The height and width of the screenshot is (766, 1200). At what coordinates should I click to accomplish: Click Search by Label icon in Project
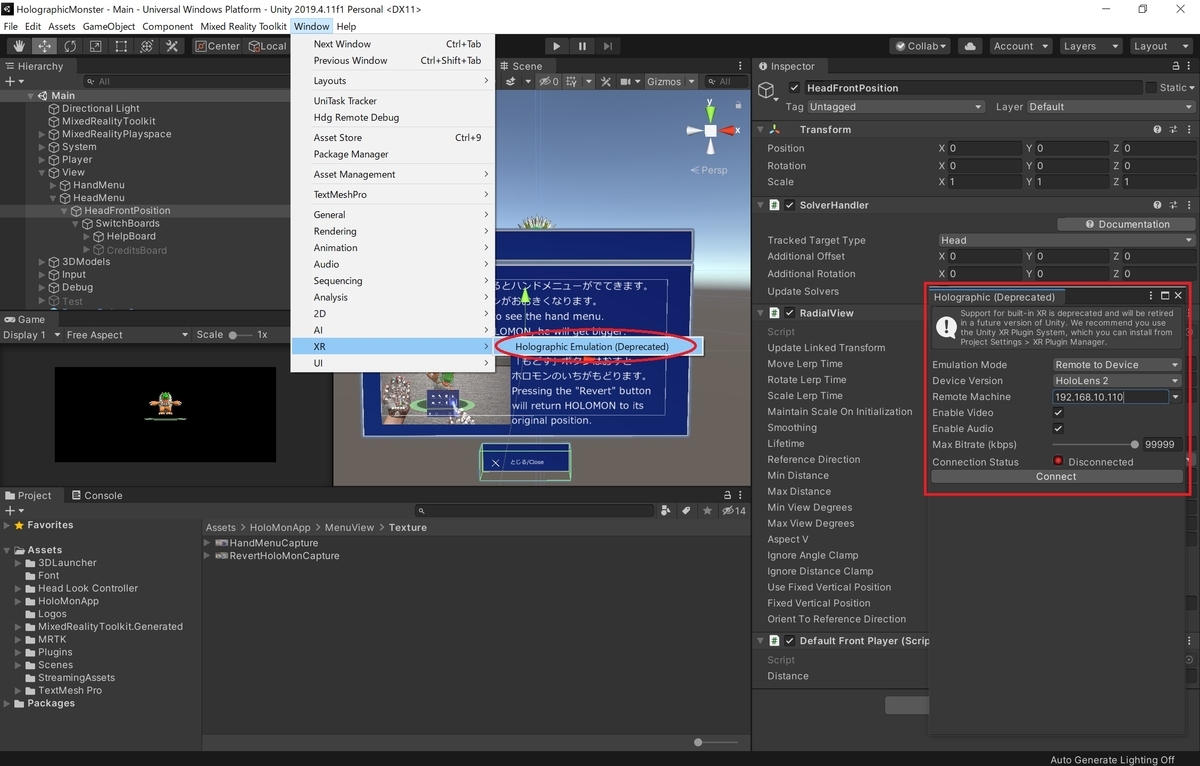pos(686,510)
